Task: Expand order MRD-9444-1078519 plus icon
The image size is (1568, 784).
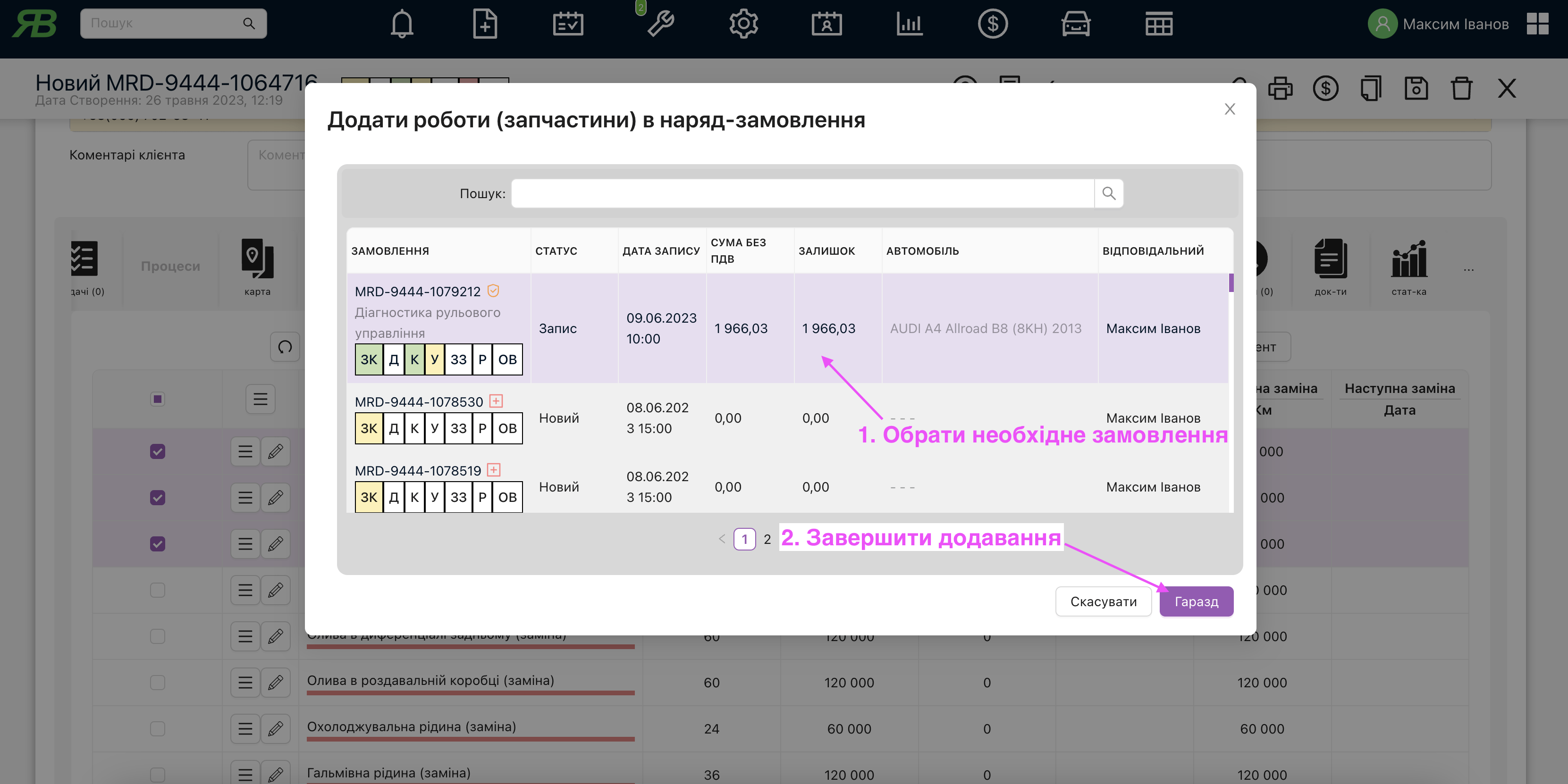Action: [x=494, y=469]
